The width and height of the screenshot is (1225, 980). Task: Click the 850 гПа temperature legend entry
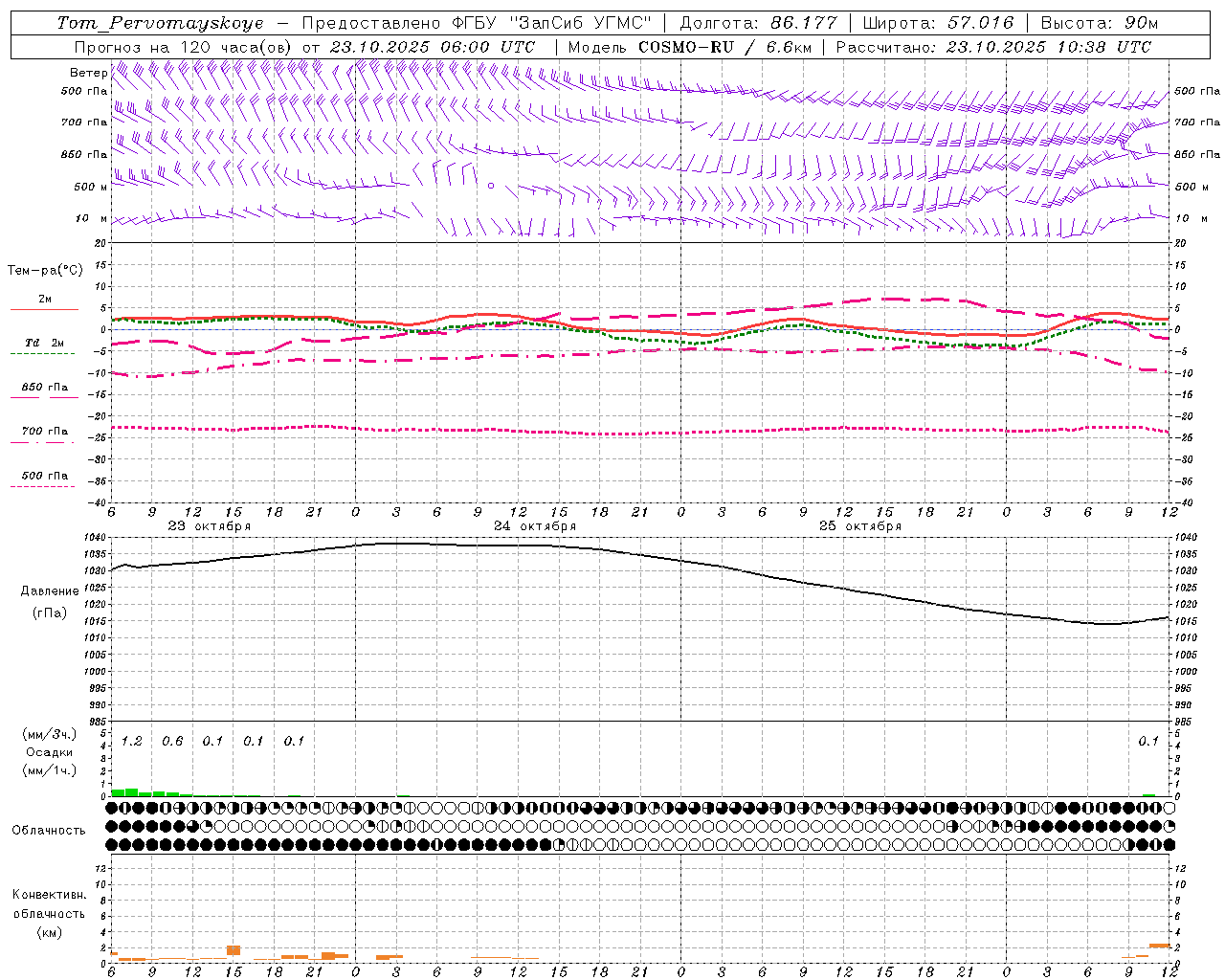tap(44, 388)
